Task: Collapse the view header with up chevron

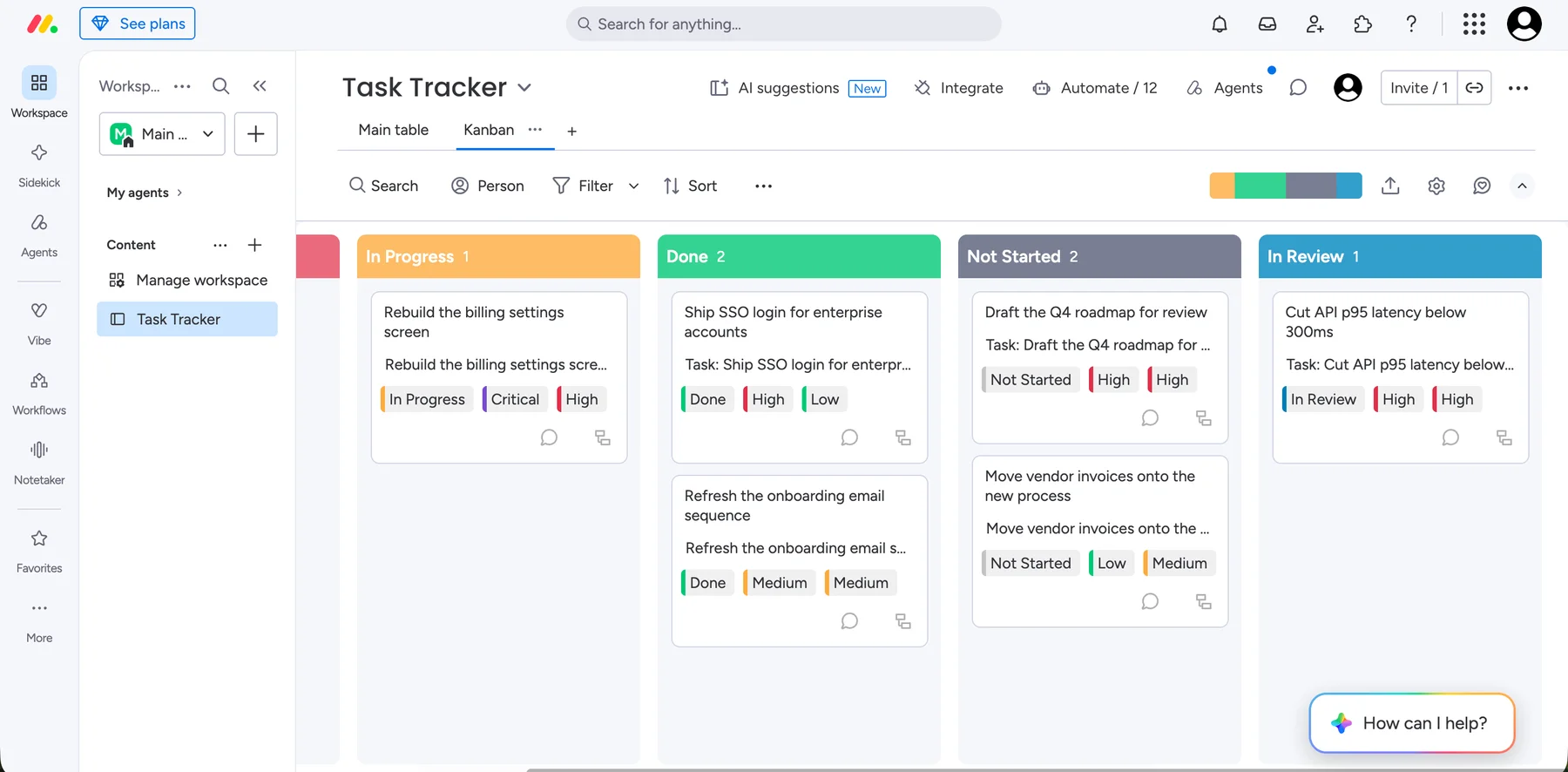Action: click(1522, 186)
